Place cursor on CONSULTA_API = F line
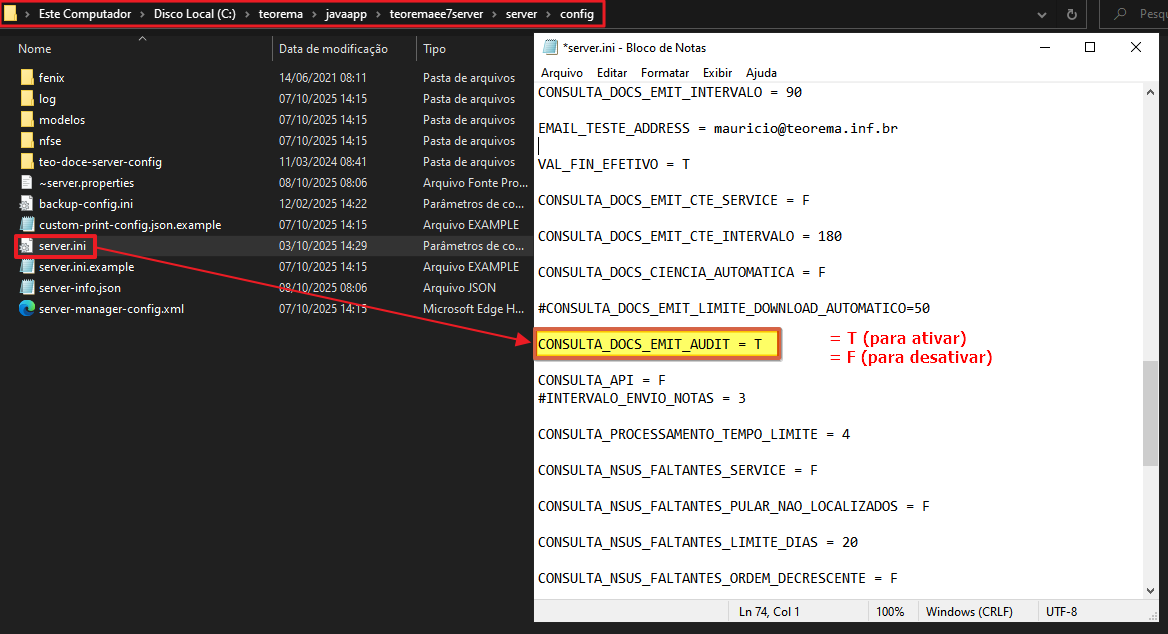Image resolution: width=1168 pixels, height=634 pixels. 602,380
